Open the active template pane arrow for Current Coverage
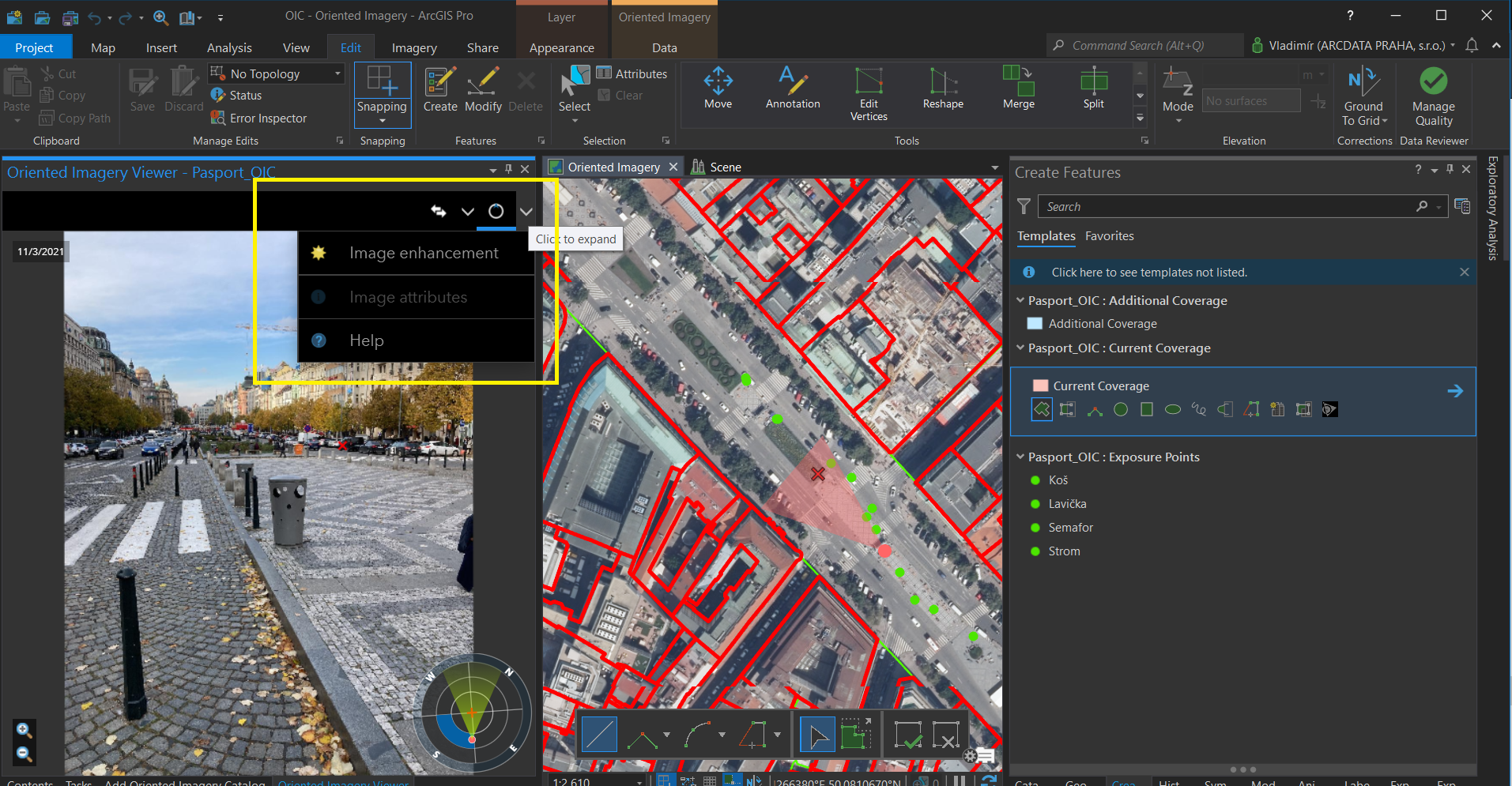The height and width of the screenshot is (786, 1512). point(1455,391)
